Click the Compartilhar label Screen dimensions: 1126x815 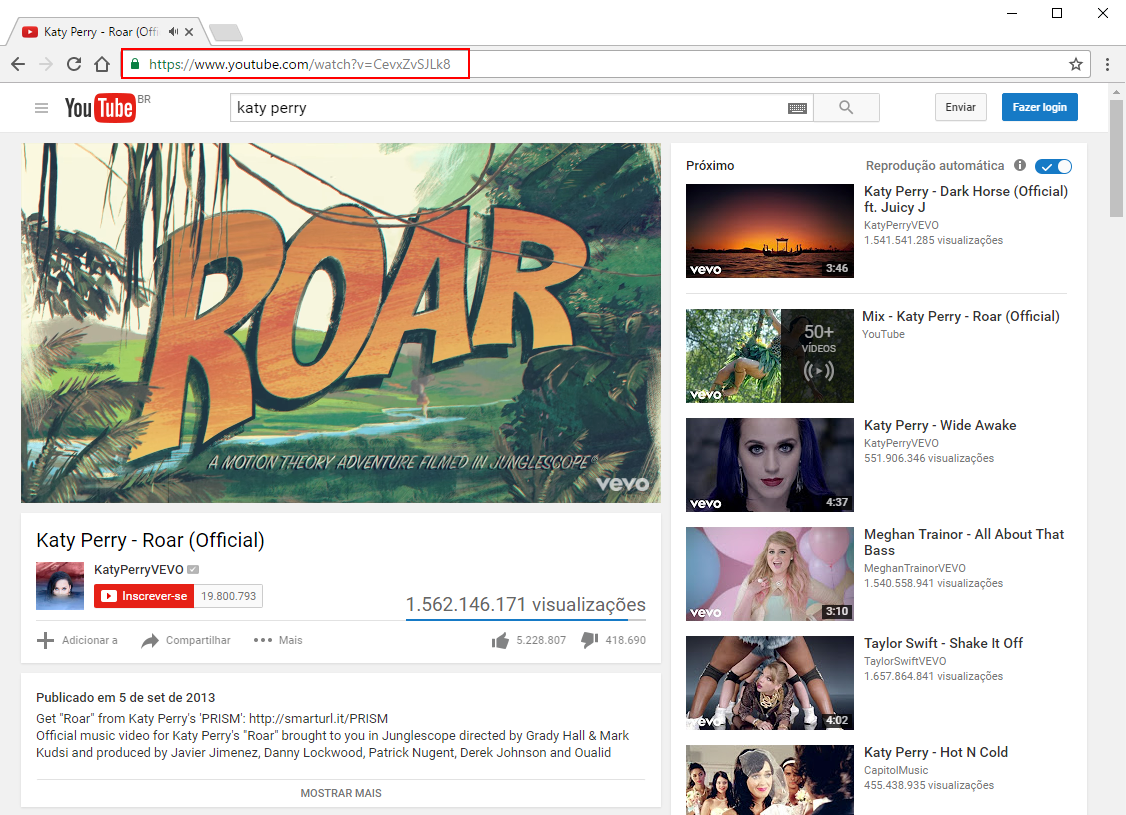[x=198, y=640]
